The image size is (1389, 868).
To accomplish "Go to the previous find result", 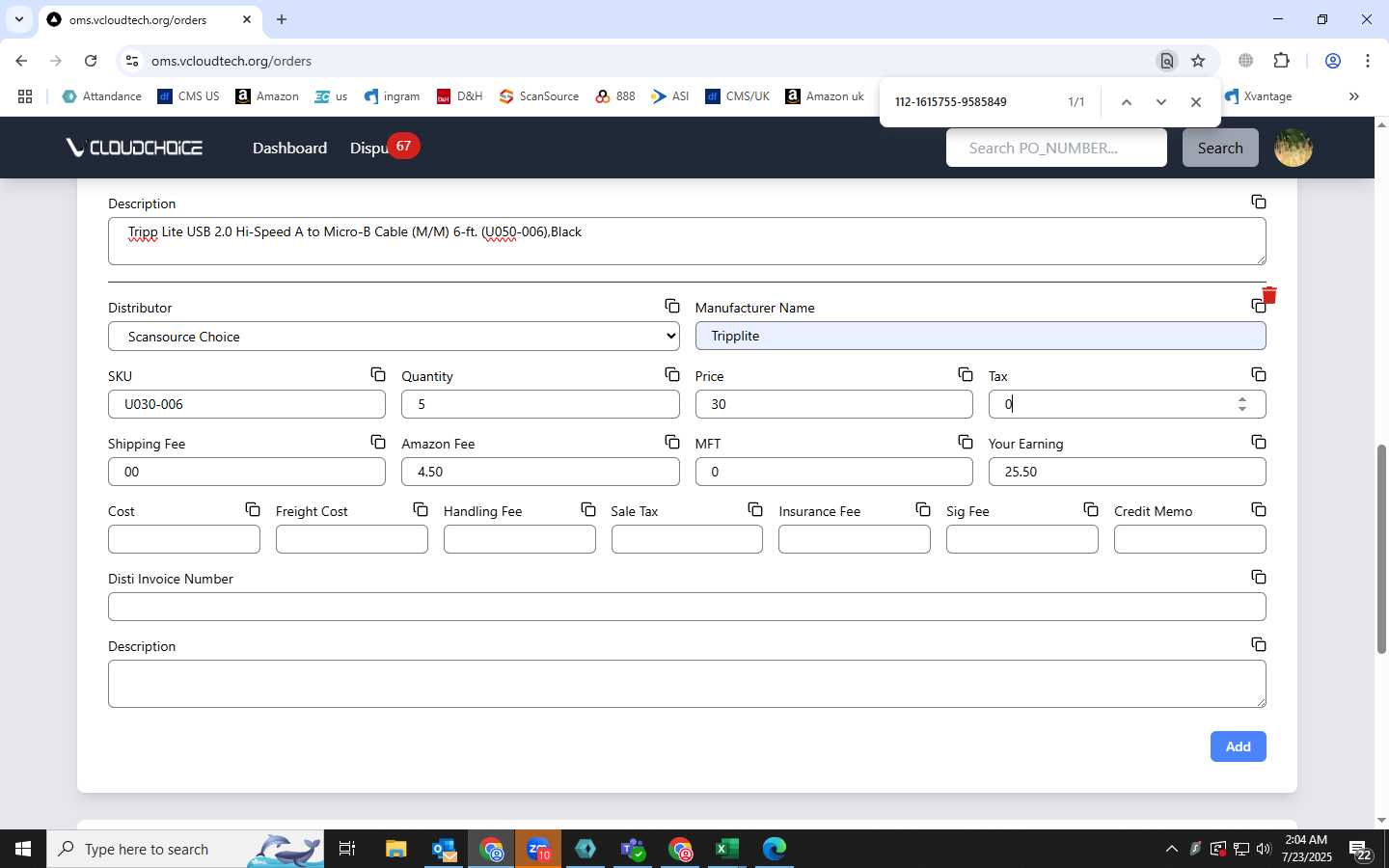I will (1126, 102).
